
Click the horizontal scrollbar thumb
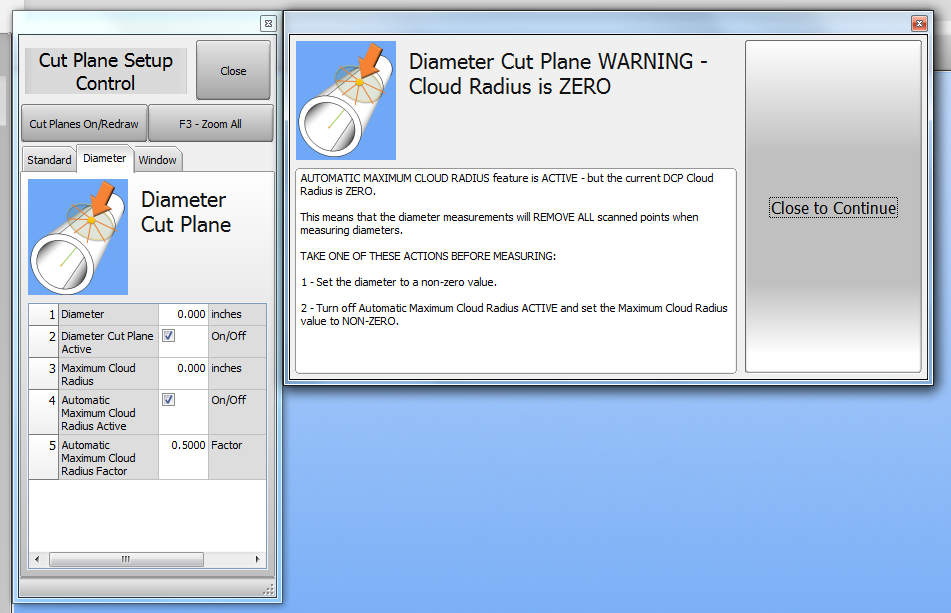[126, 560]
